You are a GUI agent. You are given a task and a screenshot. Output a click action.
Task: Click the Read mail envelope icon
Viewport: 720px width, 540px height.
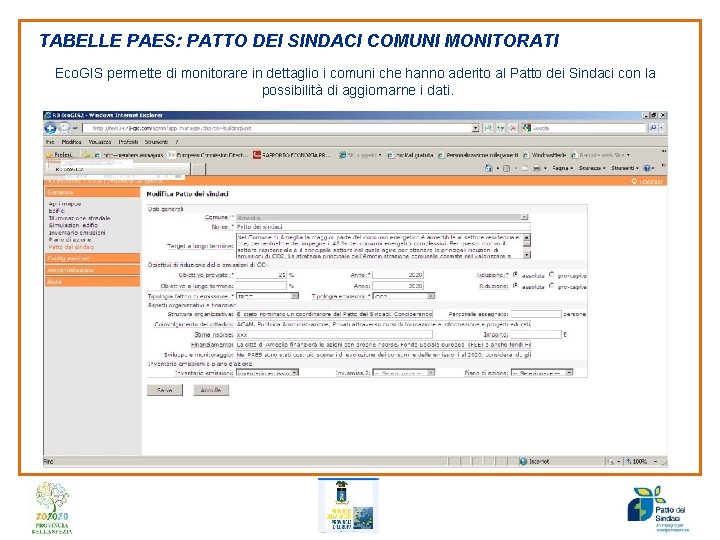524,169
